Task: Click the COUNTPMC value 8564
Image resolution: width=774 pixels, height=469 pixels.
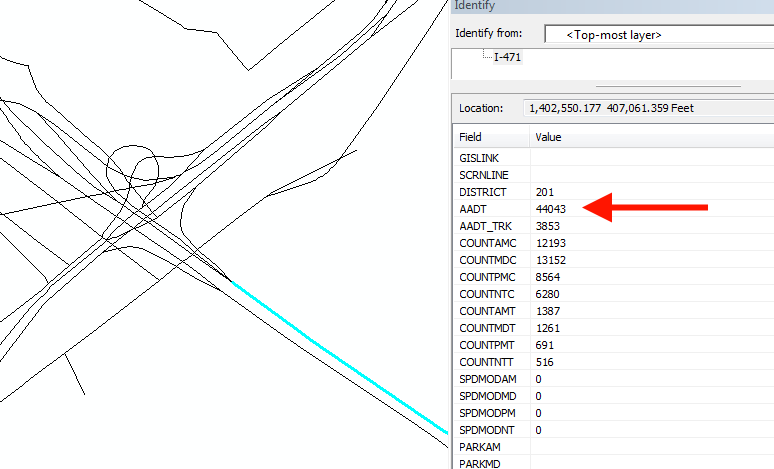Action: point(547,277)
